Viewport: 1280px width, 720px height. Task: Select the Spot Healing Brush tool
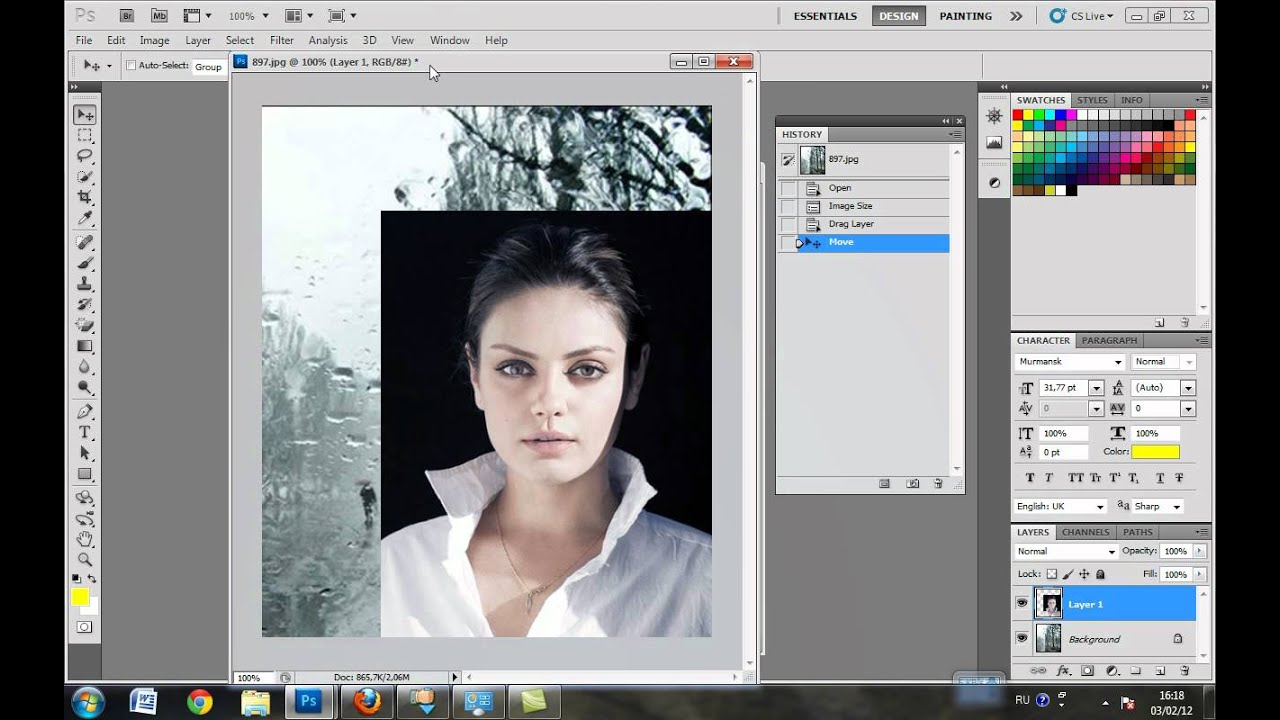(x=85, y=243)
